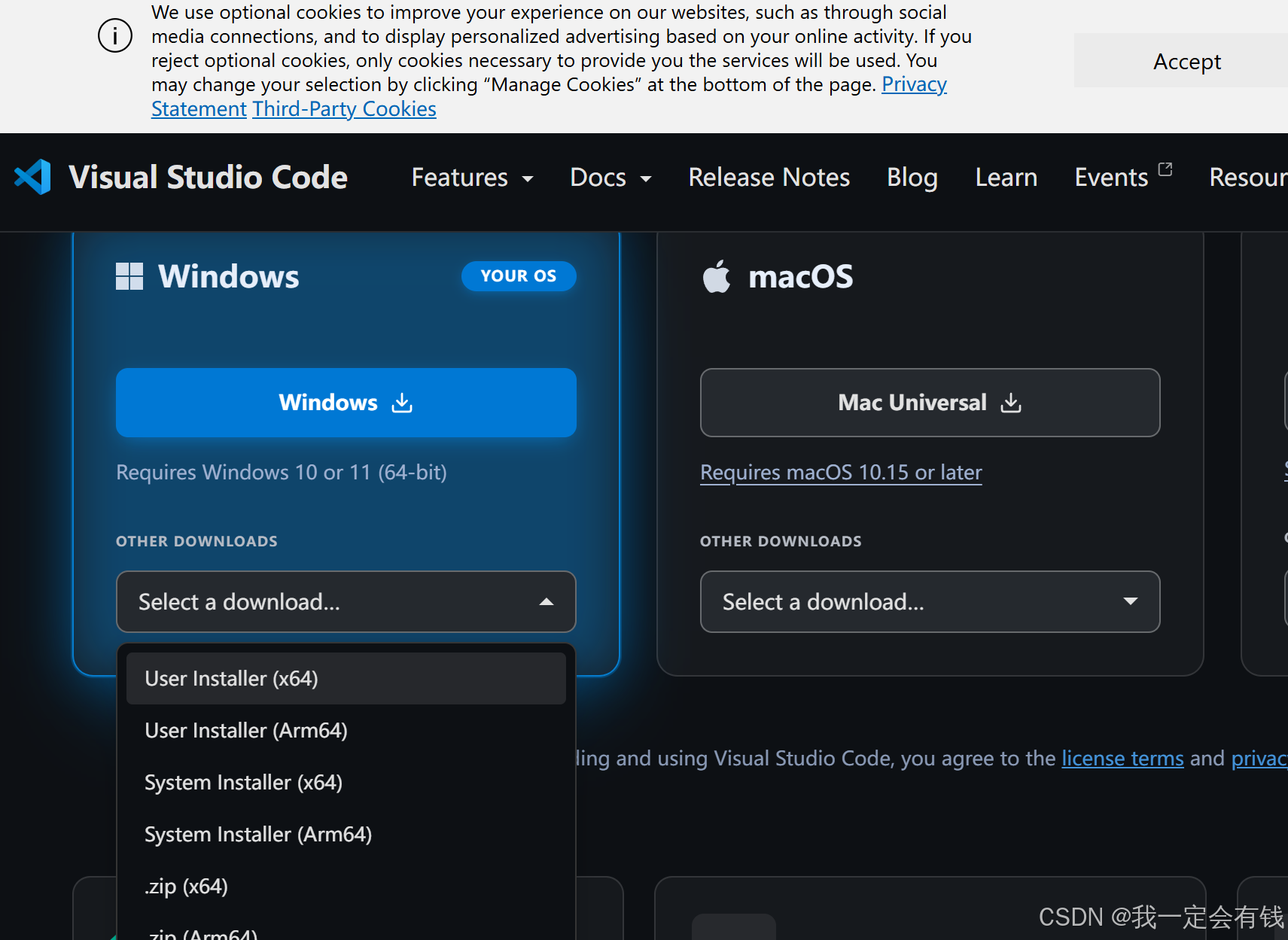The height and width of the screenshot is (940, 1288).
Task: Choose System Installer (x64) option
Action: pyautogui.click(x=346, y=783)
